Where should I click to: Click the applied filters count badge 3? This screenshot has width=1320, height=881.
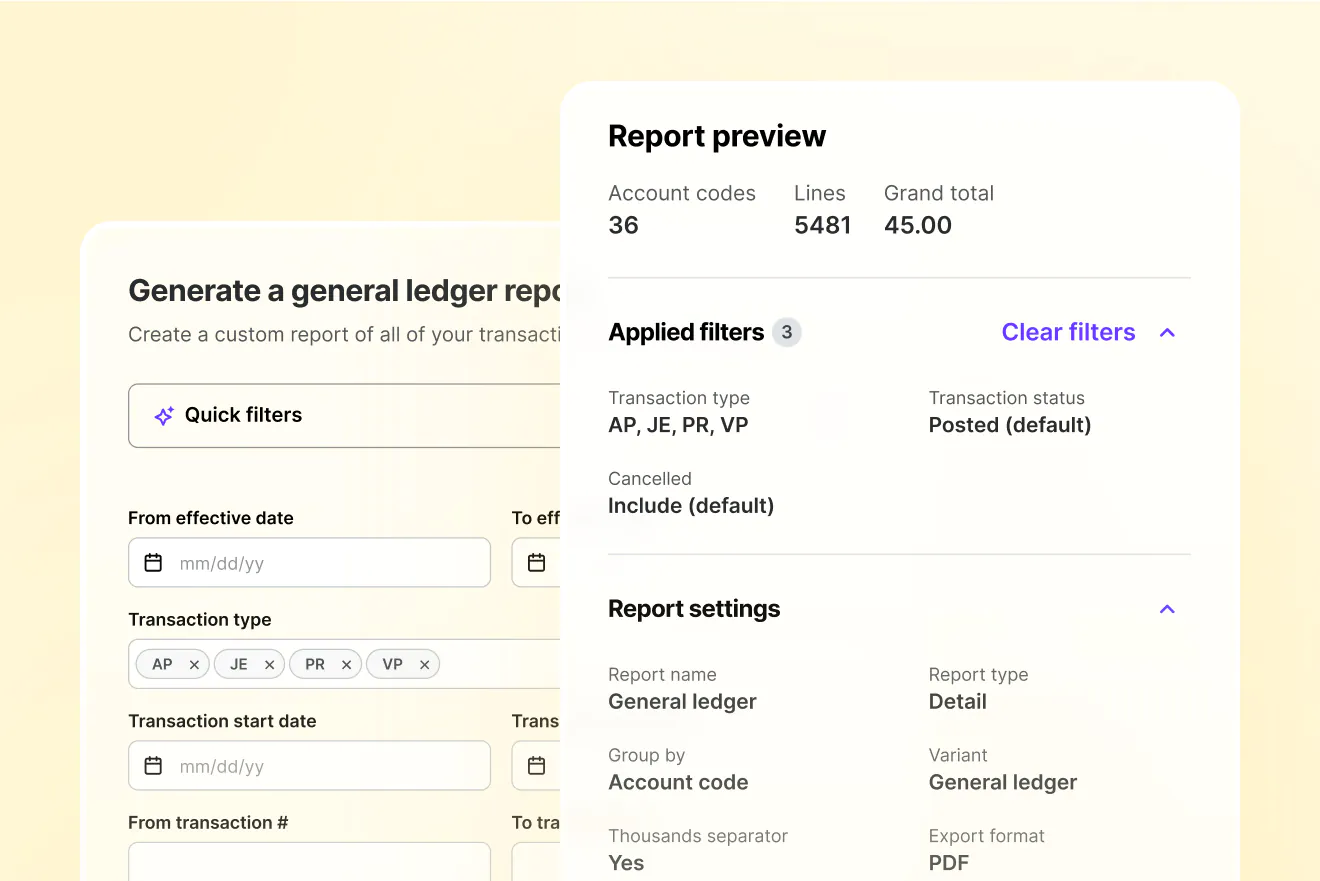[x=787, y=332]
